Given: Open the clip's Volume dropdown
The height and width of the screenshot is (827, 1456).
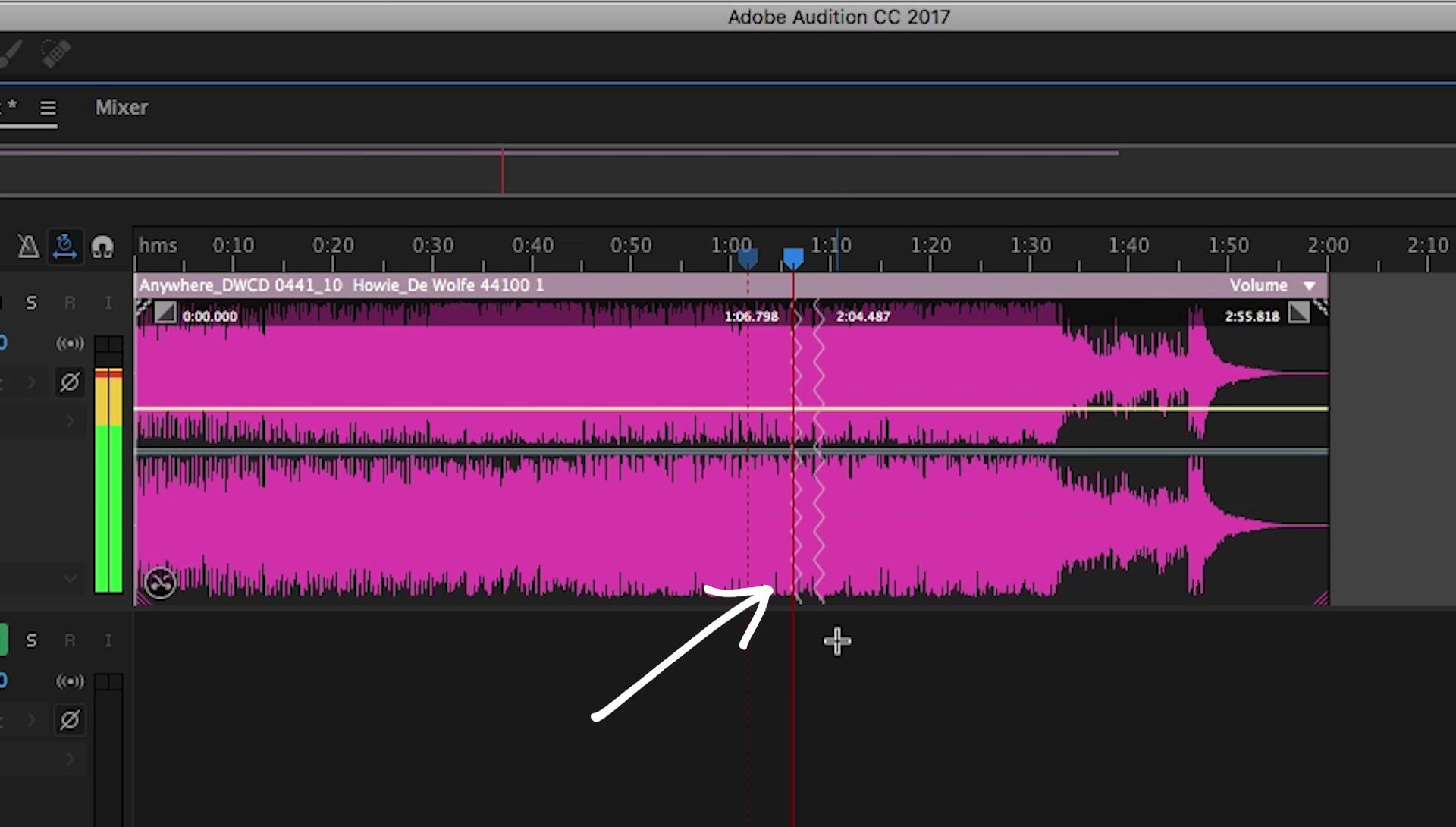Looking at the screenshot, I should 1309,286.
